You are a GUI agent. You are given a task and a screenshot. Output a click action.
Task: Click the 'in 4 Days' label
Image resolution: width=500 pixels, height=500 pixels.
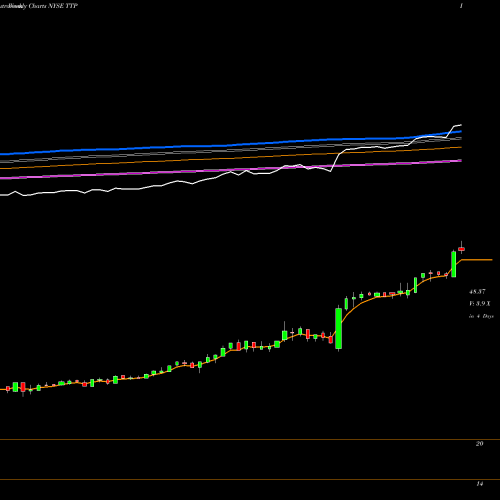[x=481, y=316]
